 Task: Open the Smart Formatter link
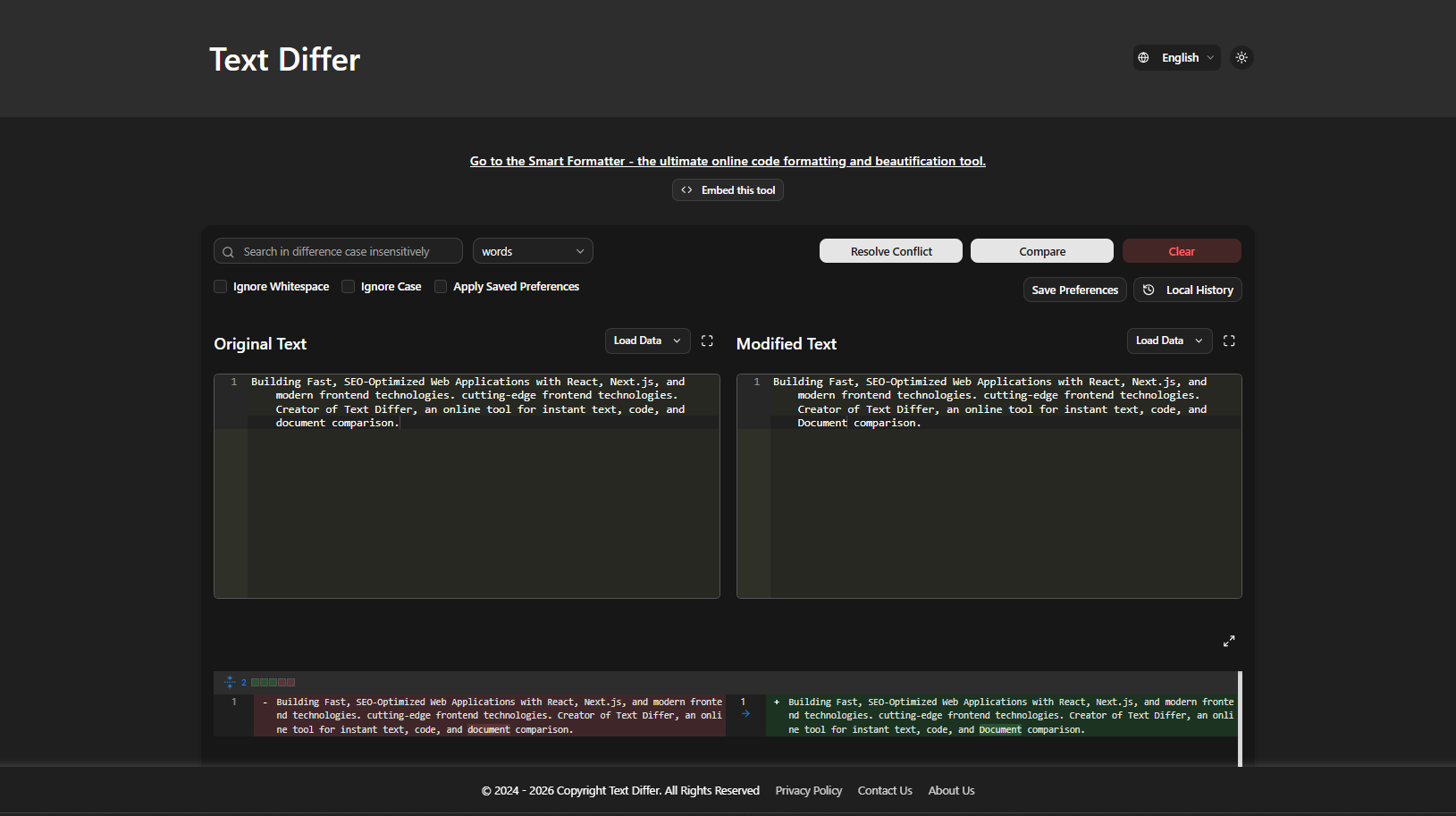(x=728, y=161)
